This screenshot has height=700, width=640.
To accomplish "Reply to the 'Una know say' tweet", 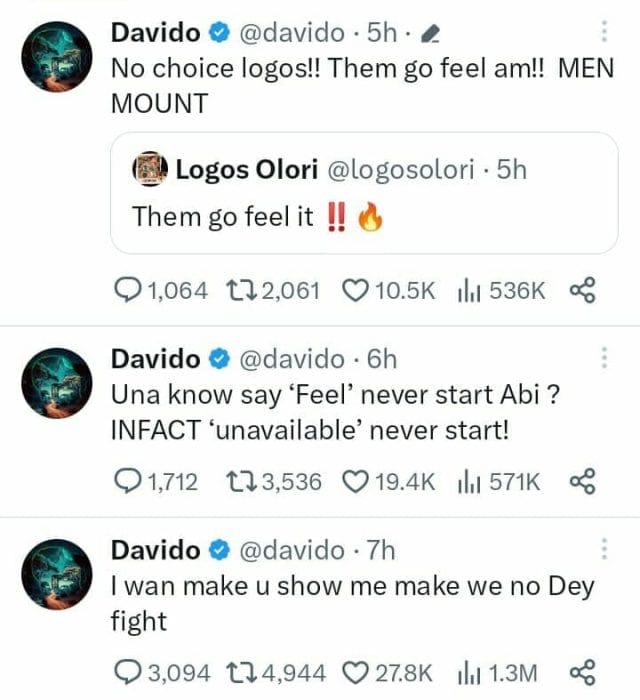I will click(128, 482).
